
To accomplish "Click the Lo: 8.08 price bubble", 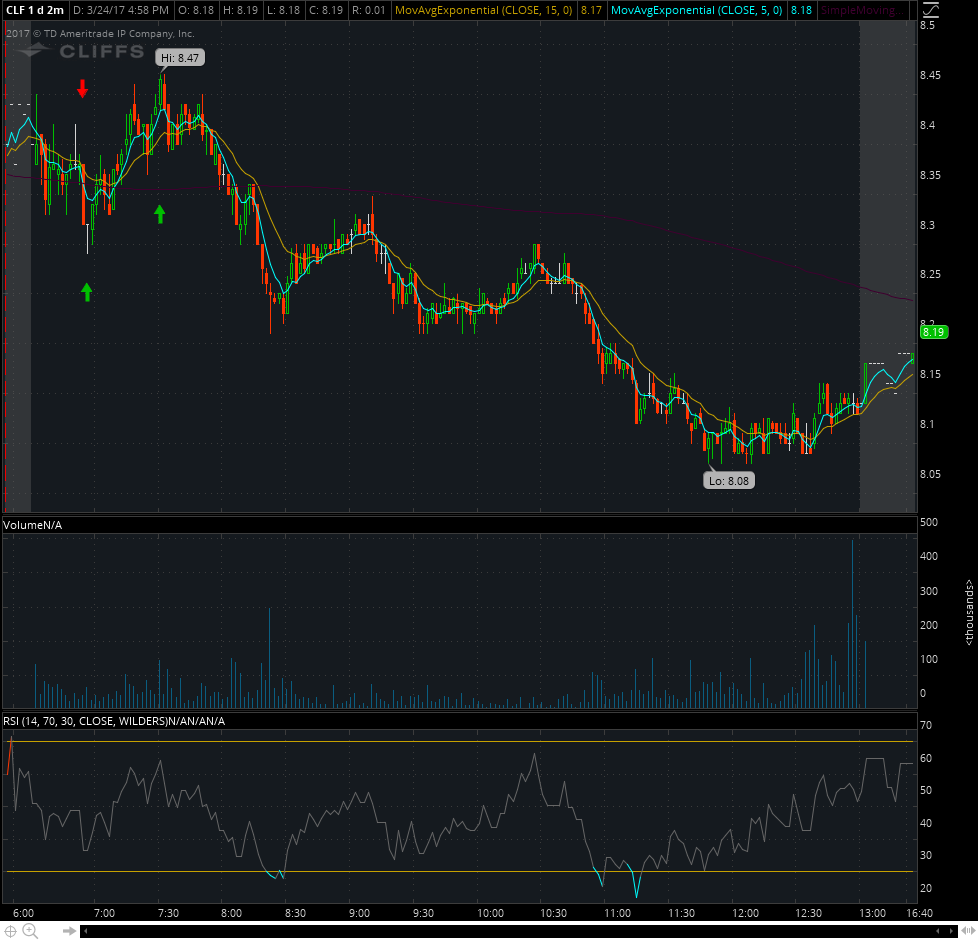I will [729, 481].
